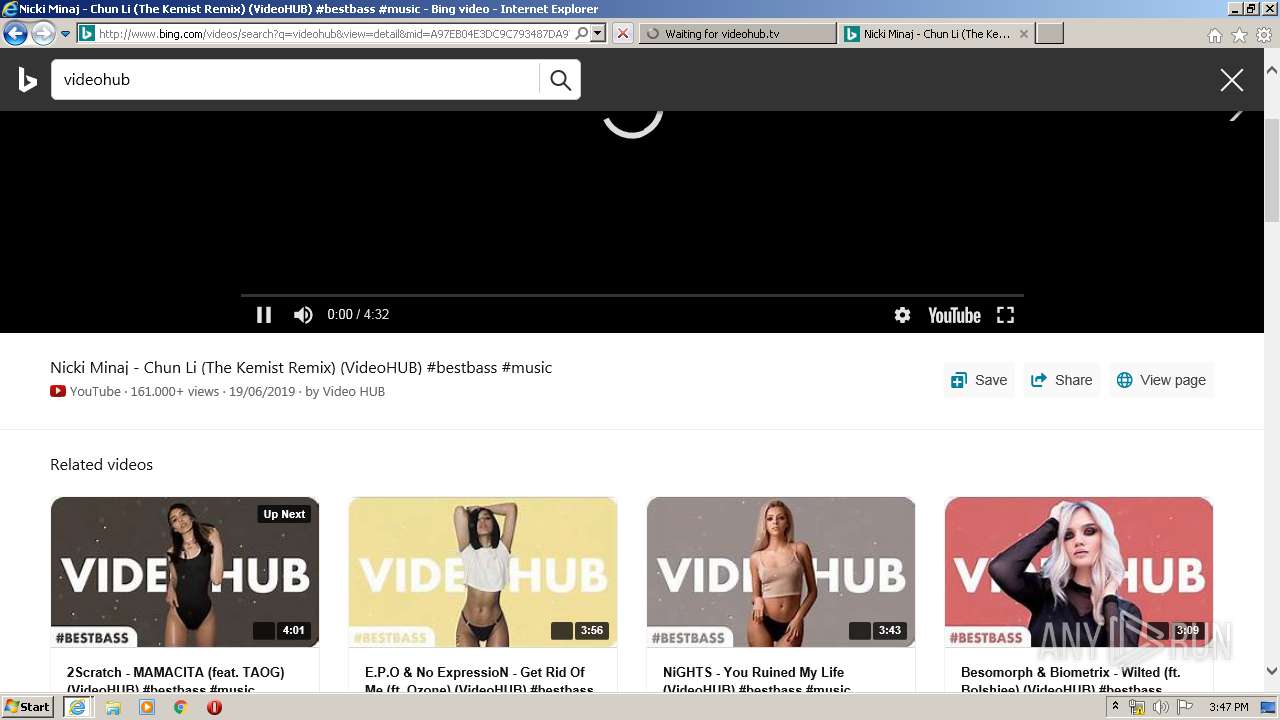Click the Bing logo icon in header

(28, 80)
